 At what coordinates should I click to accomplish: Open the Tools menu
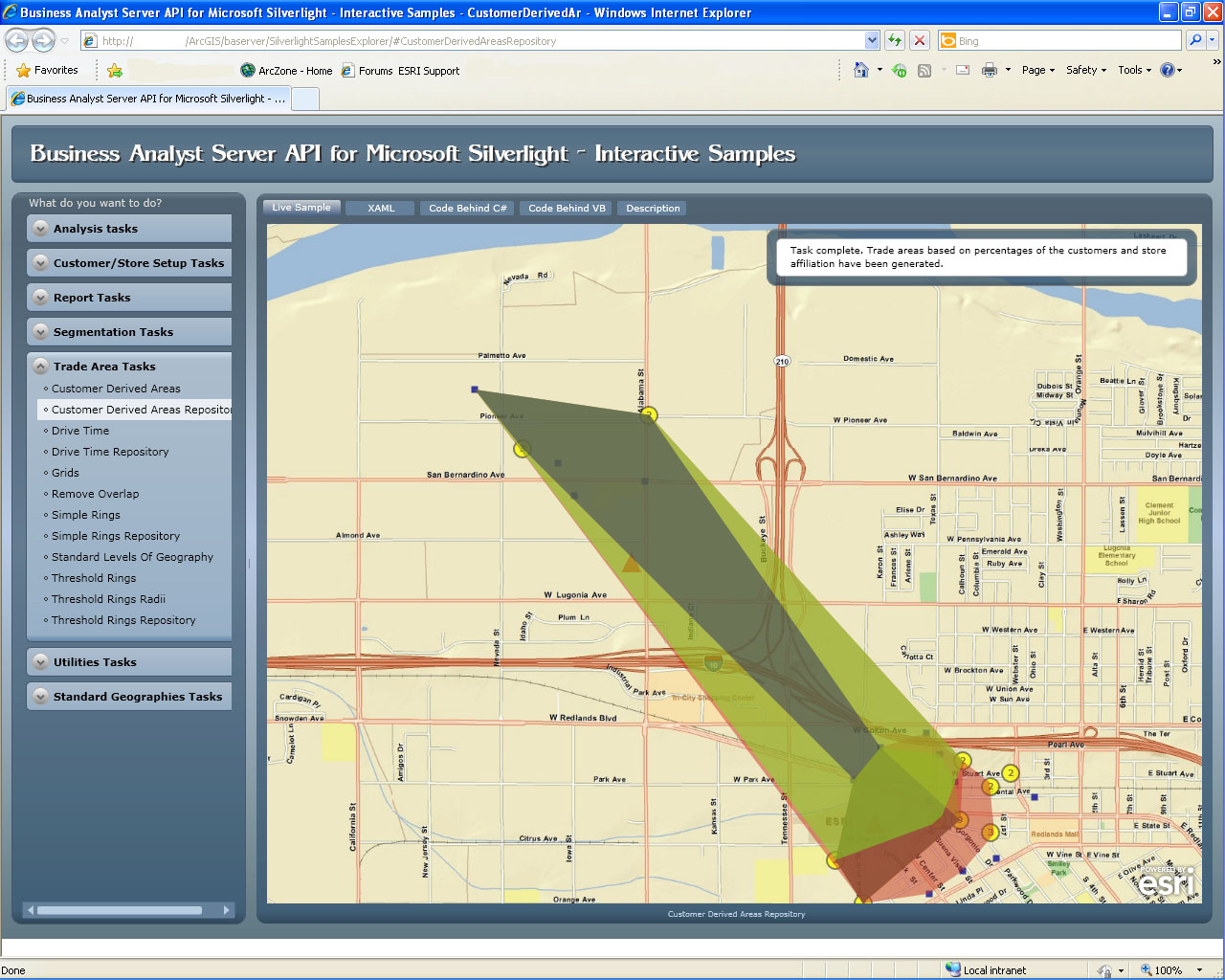pyautogui.click(x=1135, y=70)
